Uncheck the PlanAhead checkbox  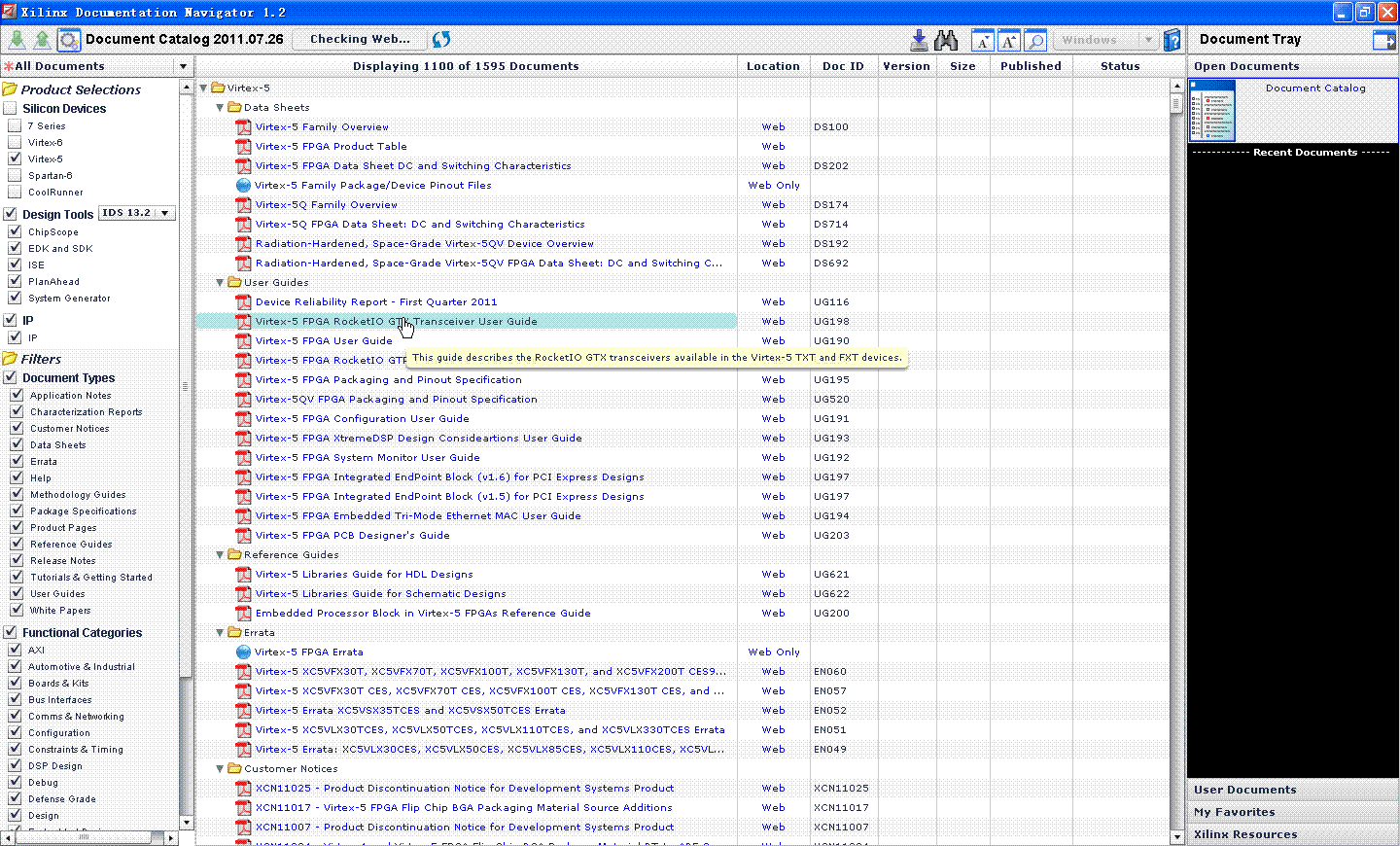(x=15, y=281)
